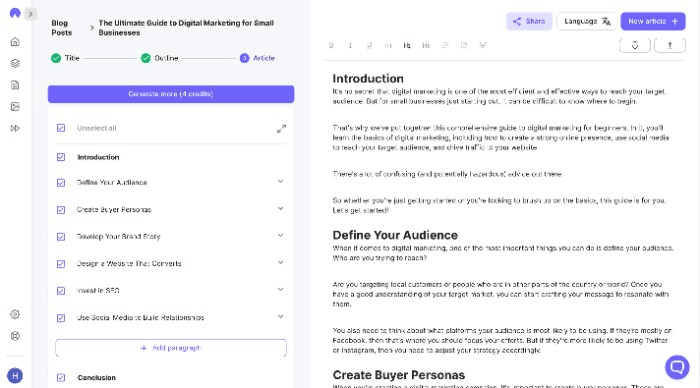This screenshot has width=700, height=388.
Task: Expand the Use Social Media chevron
Action: pyautogui.click(x=280, y=317)
